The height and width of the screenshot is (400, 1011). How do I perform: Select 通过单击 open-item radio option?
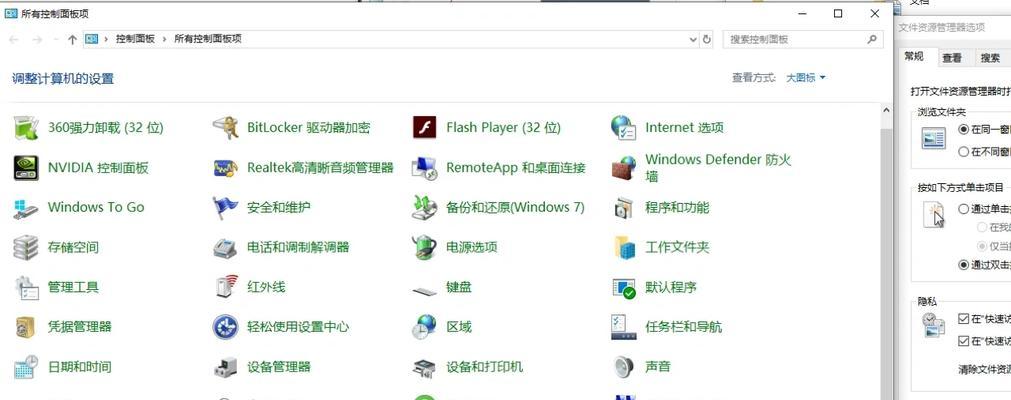click(963, 209)
